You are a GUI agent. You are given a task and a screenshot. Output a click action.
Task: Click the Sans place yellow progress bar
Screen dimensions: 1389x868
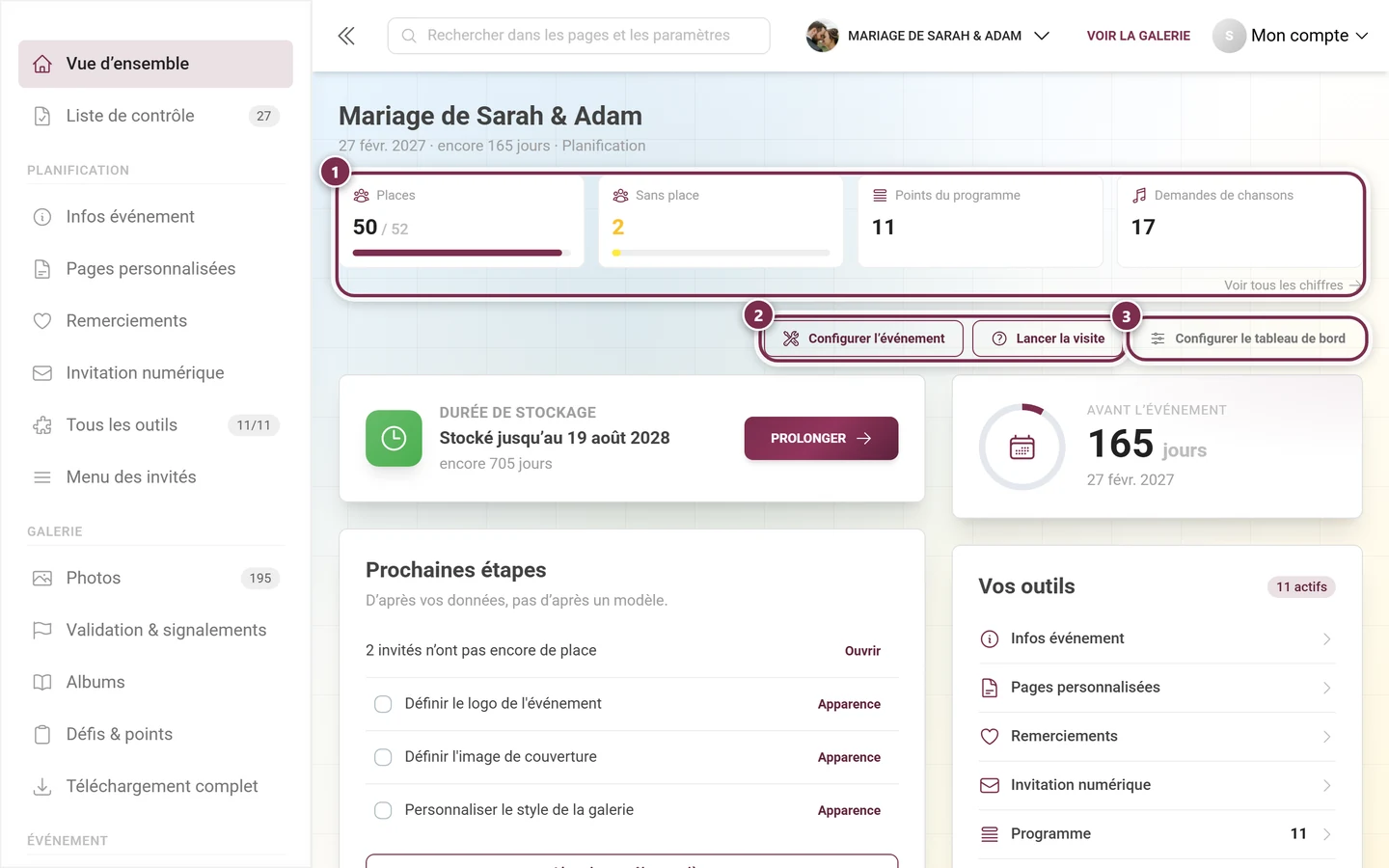(x=721, y=253)
